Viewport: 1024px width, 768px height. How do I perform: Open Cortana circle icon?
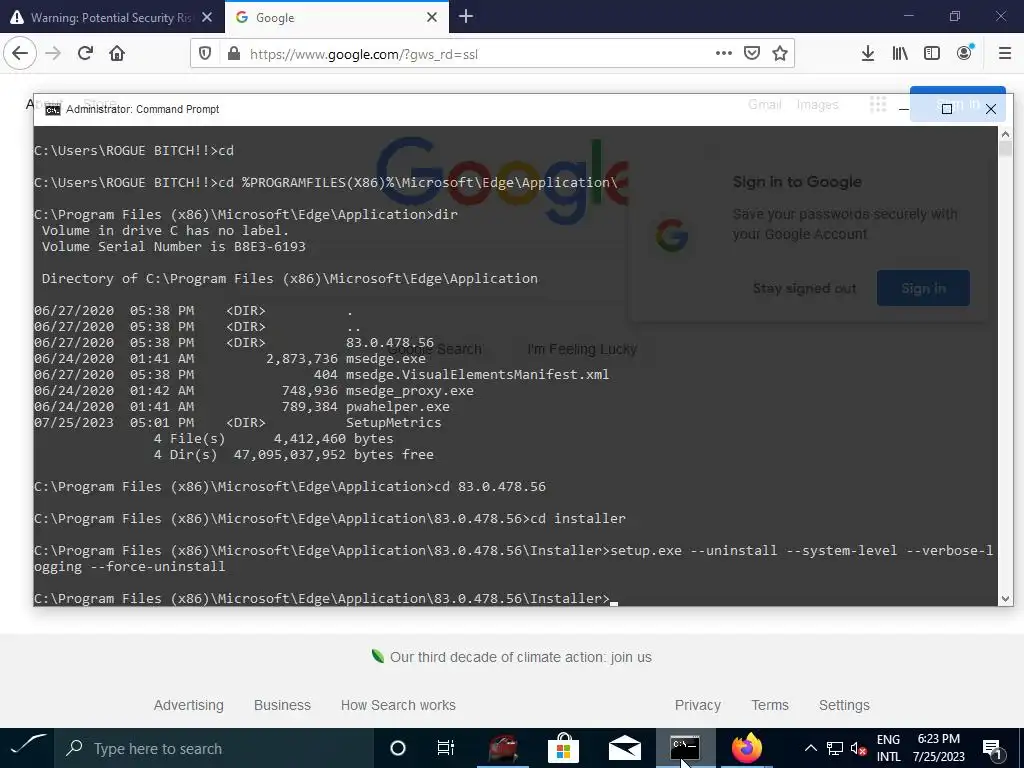[398, 748]
